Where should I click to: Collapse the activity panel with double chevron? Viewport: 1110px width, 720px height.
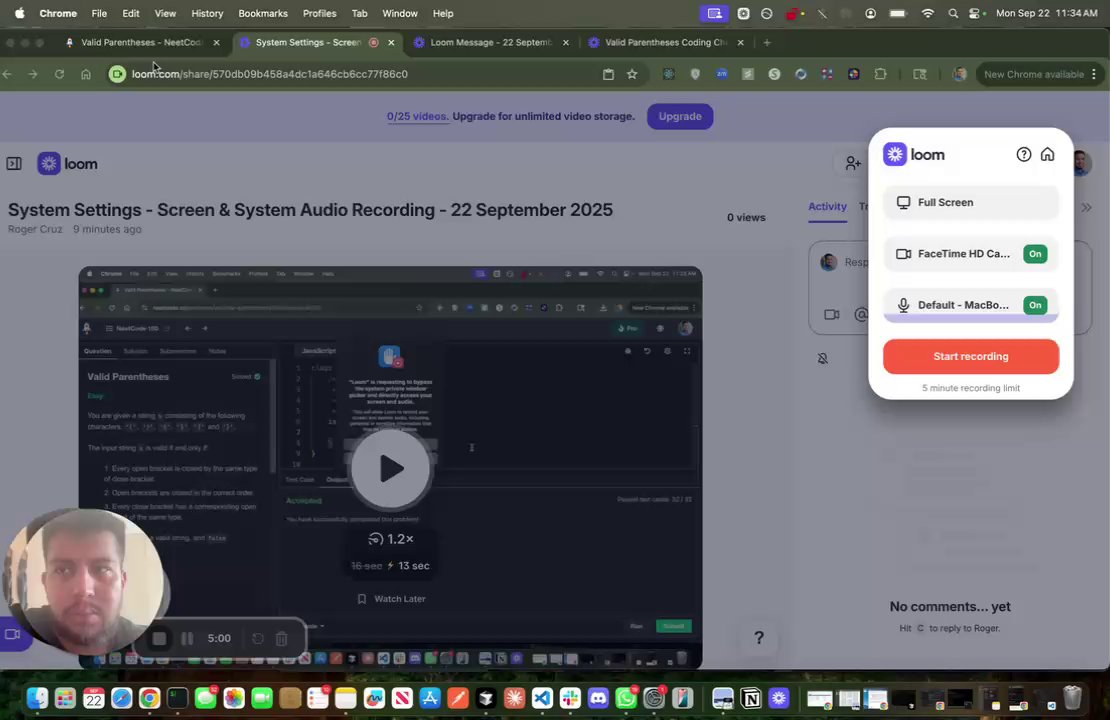pyautogui.click(x=1086, y=207)
